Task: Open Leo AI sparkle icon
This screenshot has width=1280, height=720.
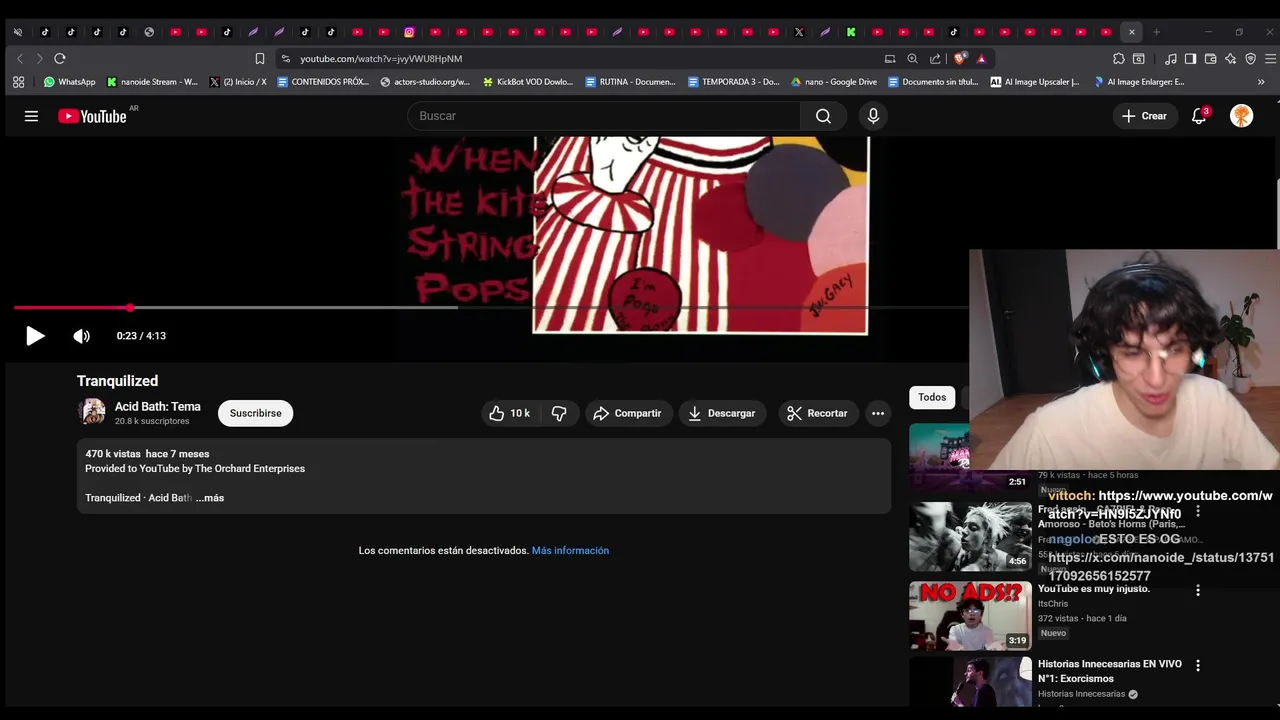Action: [1230, 59]
